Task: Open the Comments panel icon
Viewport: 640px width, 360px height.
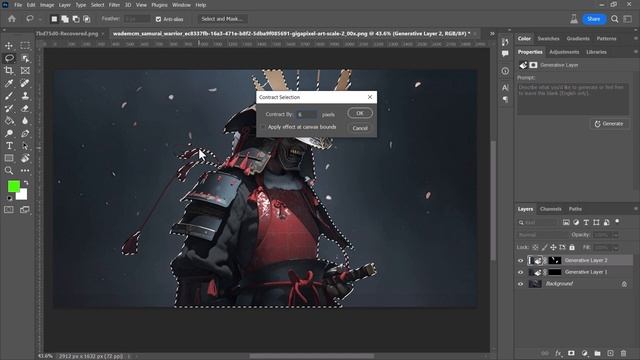Action: click(505, 54)
